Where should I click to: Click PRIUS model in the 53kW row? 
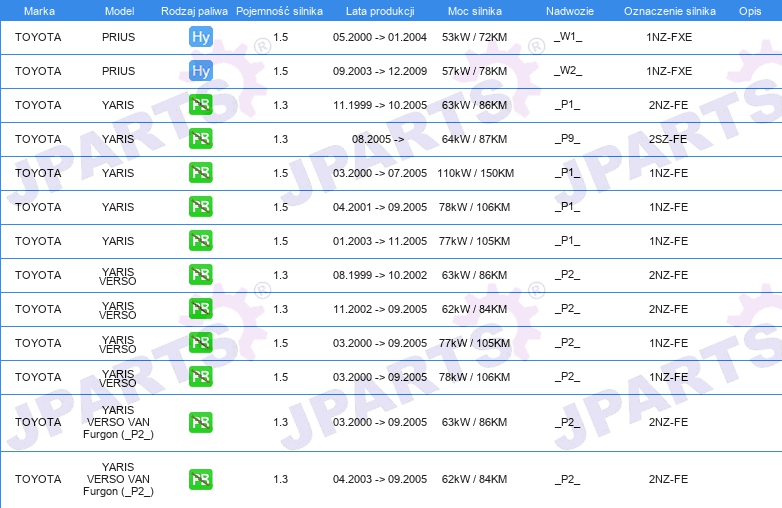click(118, 37)
